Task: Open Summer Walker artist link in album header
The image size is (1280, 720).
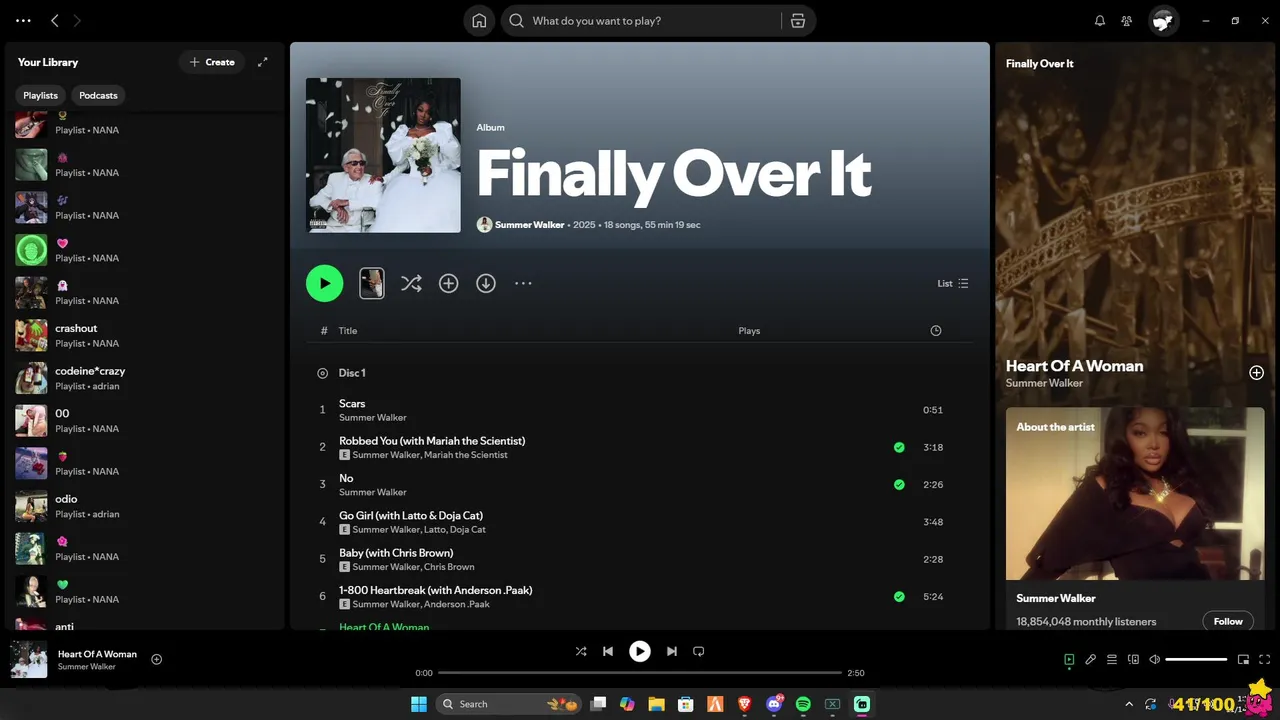Action: click(x=529, y=225)
